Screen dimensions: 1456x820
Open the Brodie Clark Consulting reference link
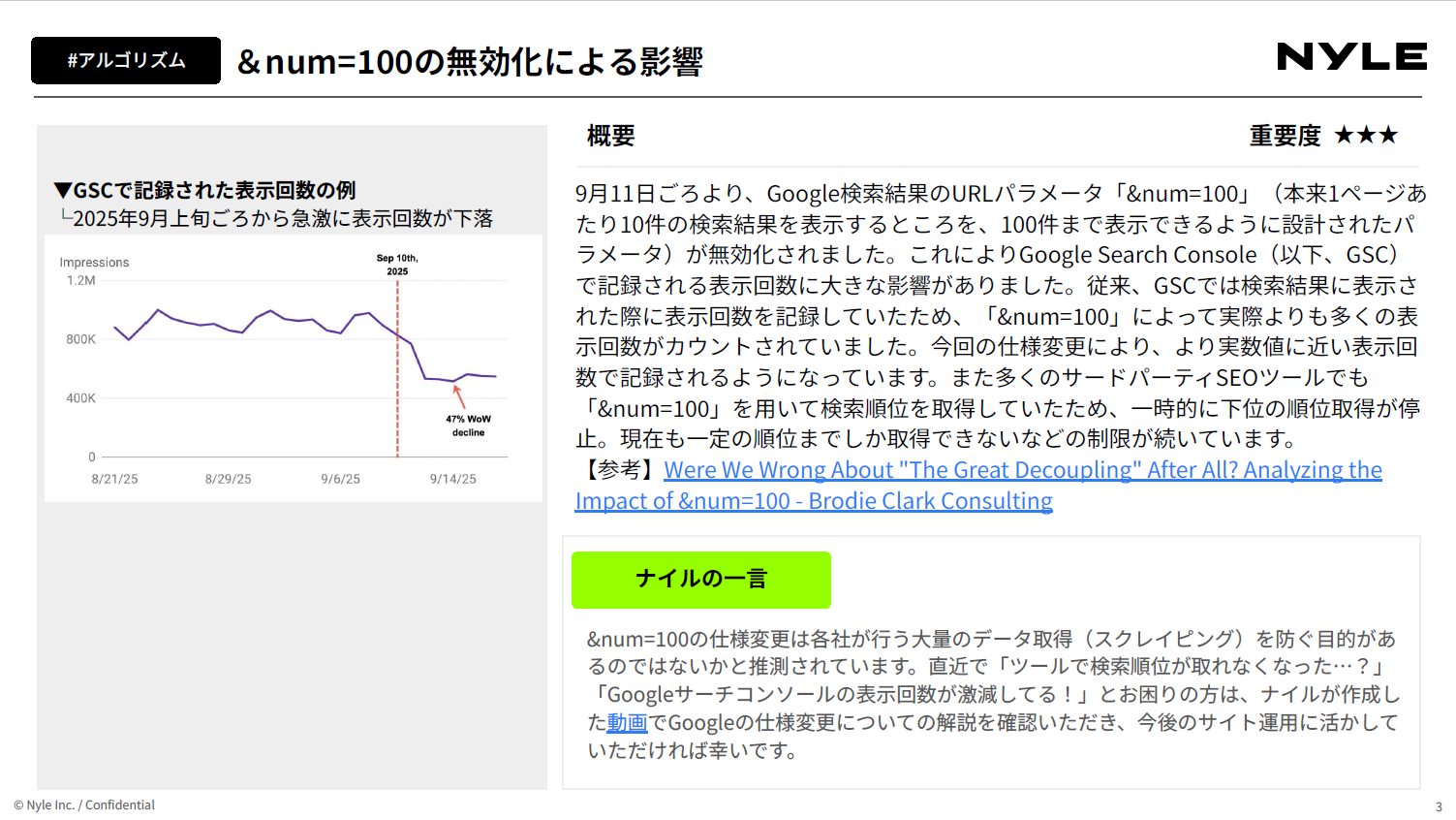click(x=977, y=485)
